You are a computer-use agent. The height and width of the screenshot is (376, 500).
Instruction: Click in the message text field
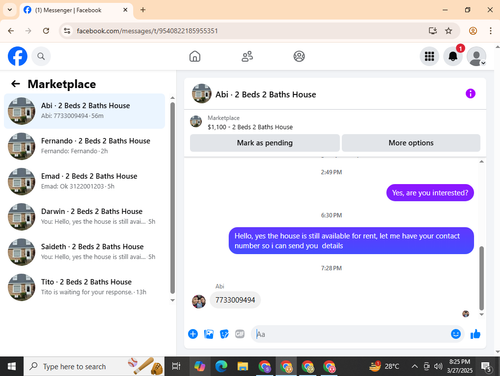[x=350, y=334]
